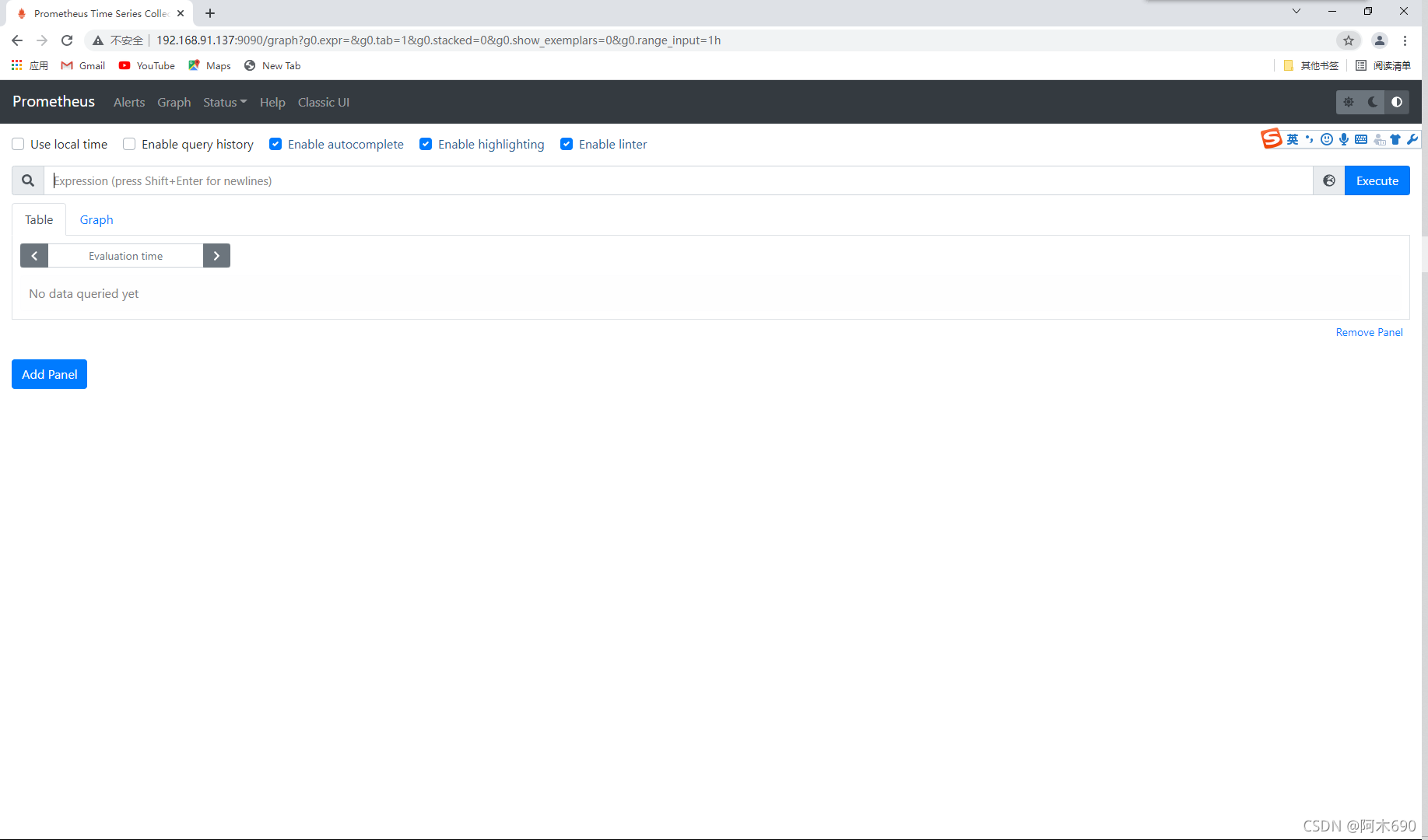The height and width of the screenshot is (840, 1428).
Task: Open the Help navbar link
Action: pos(272,102)
